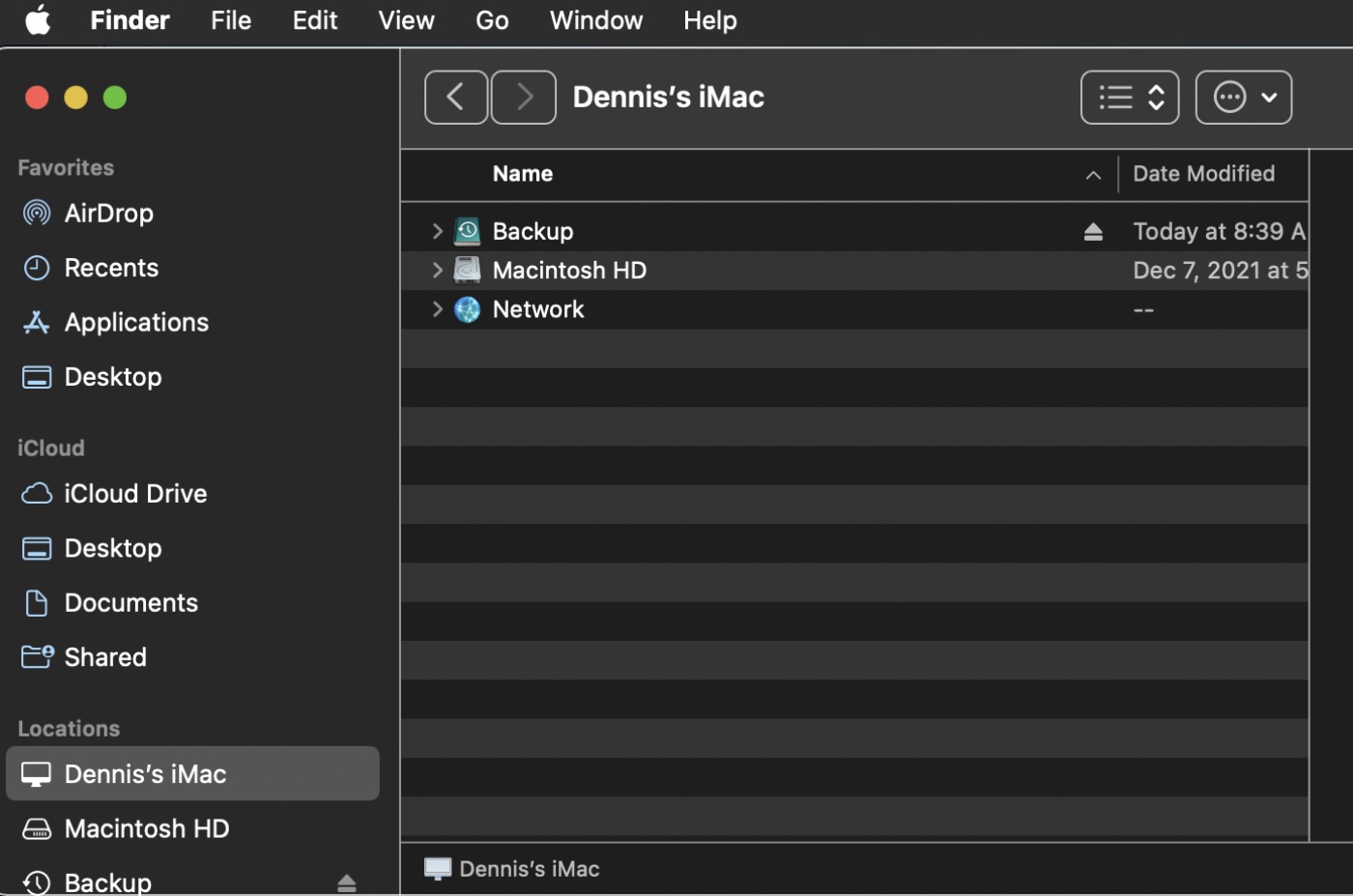Open the view style dropdown
The height and width of the screenshot is (896, 1353).
pyautogui.click(x=1129, y=97)
